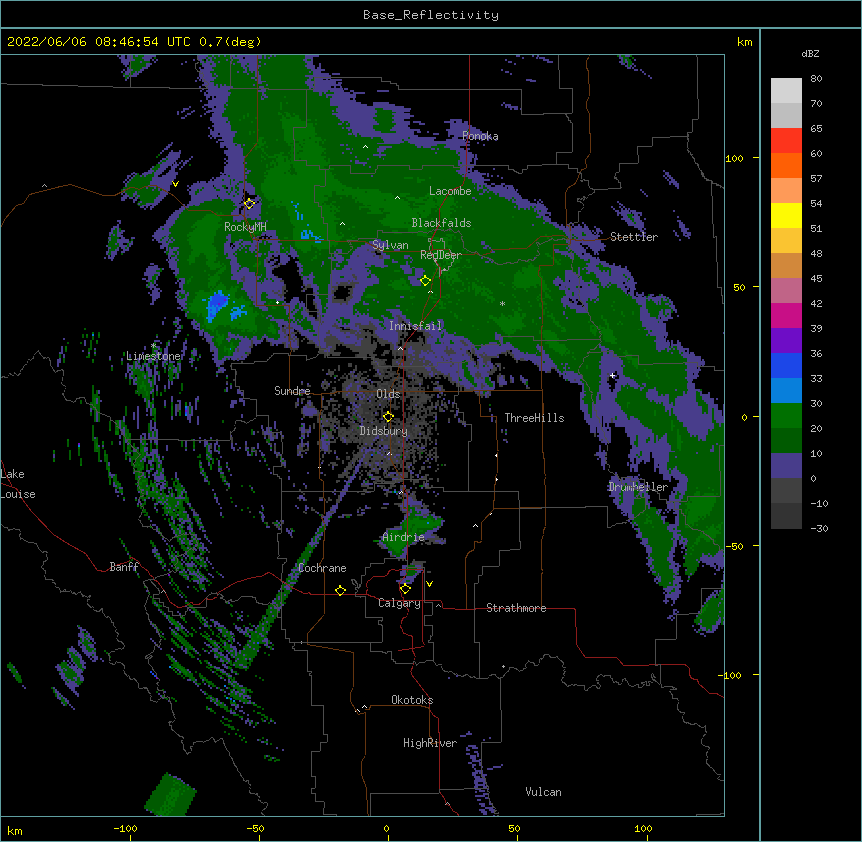Click the Limestone label
The height and width of the screenshot is (842, 862).
coord(153,356)
